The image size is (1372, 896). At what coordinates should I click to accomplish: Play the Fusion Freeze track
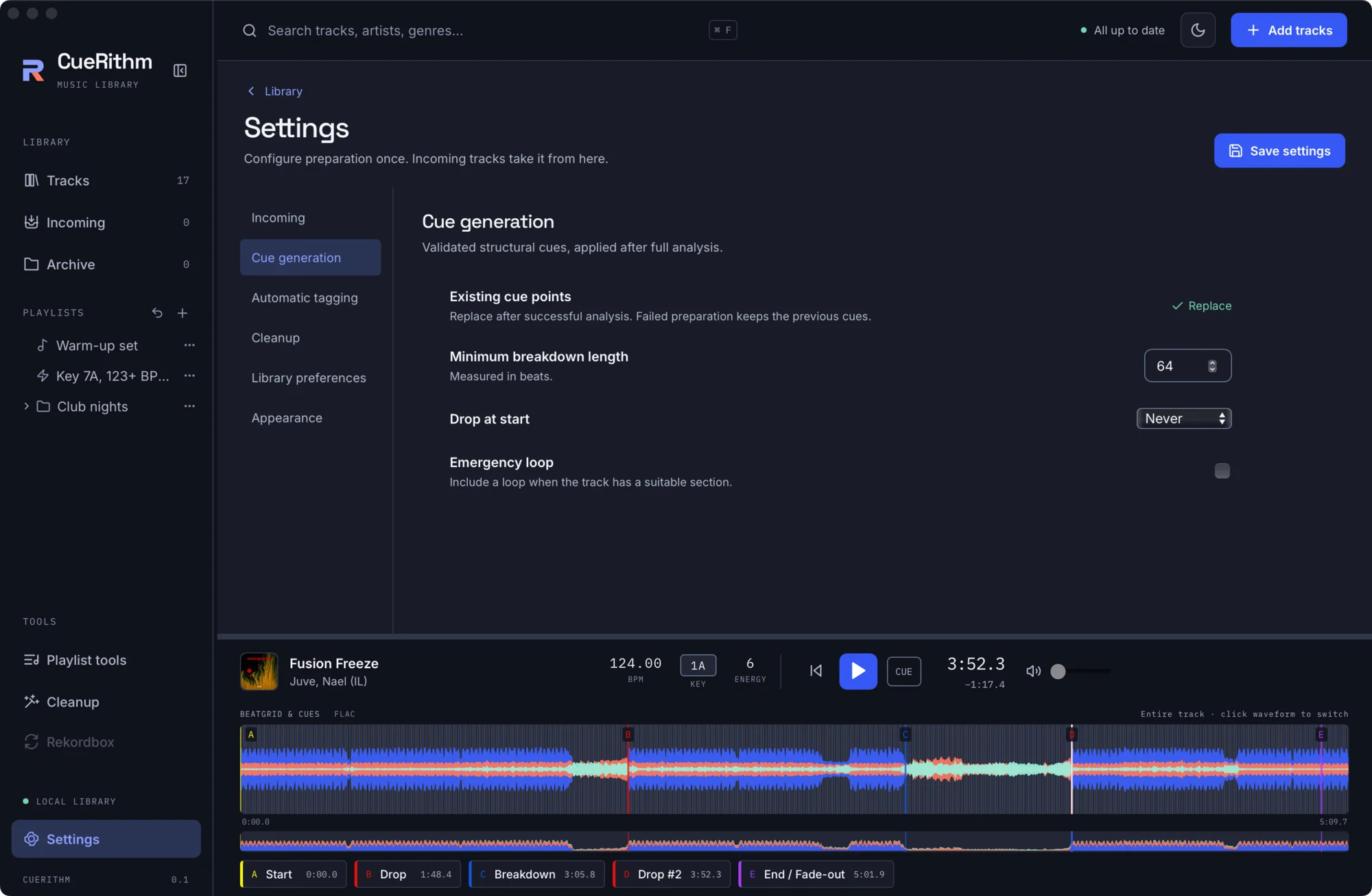click(858, 671)
